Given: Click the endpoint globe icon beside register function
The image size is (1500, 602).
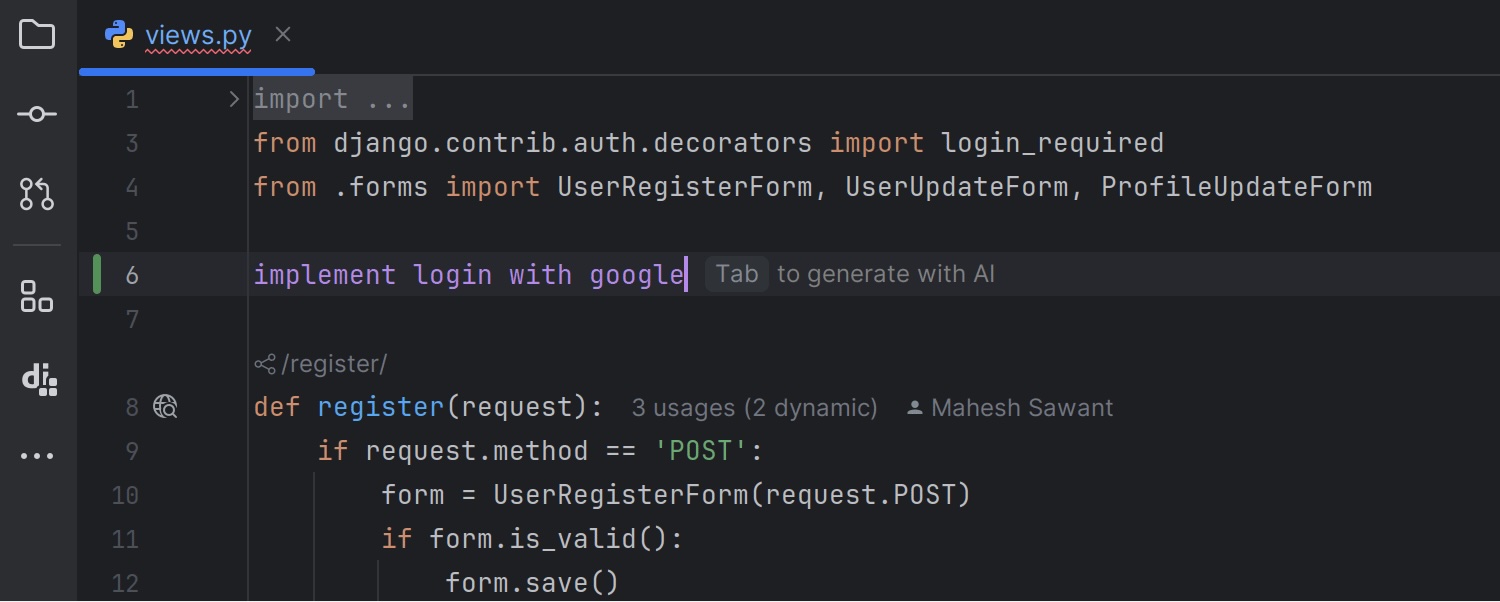Looking at the screenshot, I should click(x=166, y=406).
